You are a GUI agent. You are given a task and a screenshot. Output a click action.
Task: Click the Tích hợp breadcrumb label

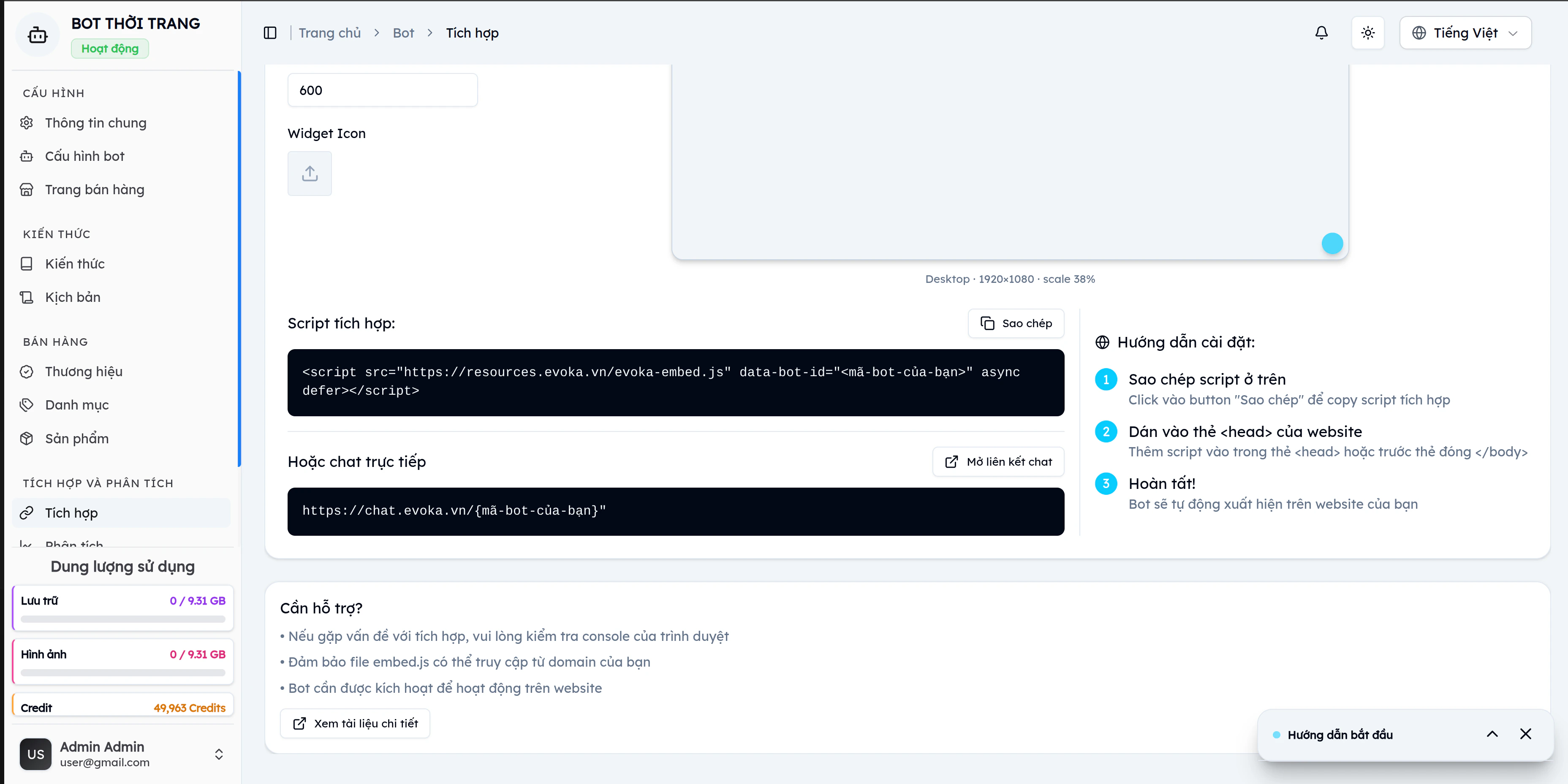(x=472, y=33)
